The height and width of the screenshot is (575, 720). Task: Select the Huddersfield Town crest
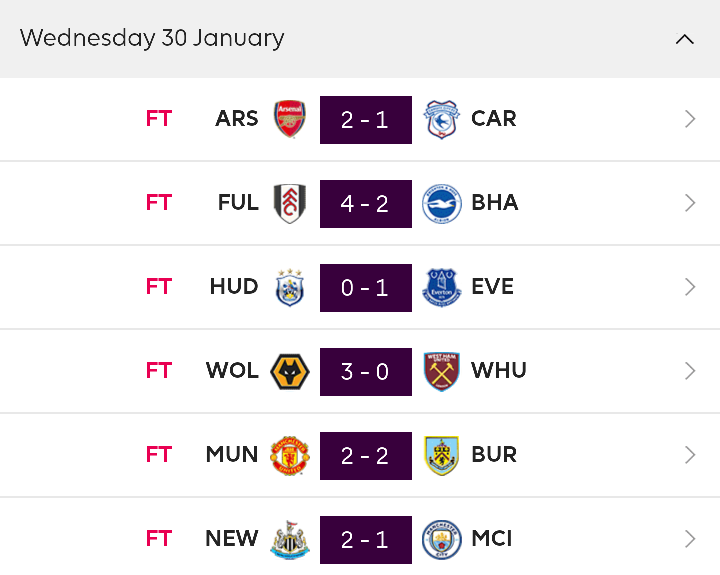pos(290,288)
